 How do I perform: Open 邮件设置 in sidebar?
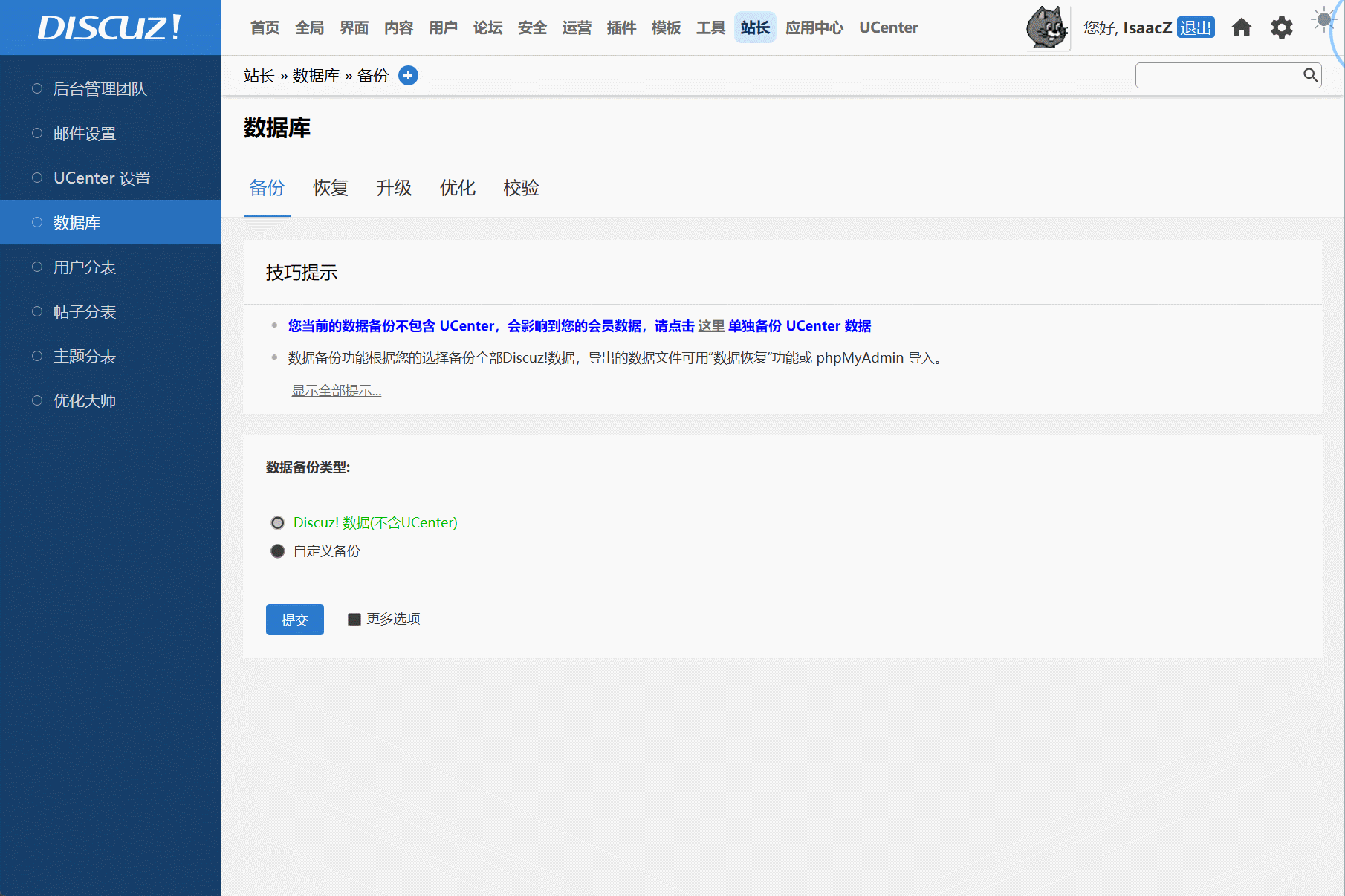coord(111,133)
